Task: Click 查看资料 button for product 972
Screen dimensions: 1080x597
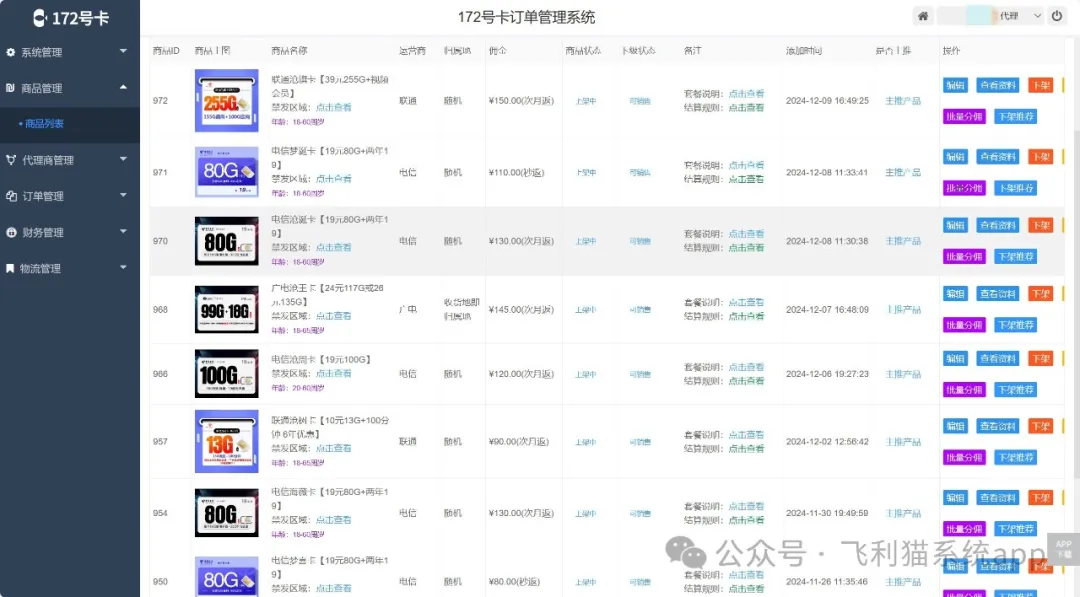Action: tap(997, 85)
